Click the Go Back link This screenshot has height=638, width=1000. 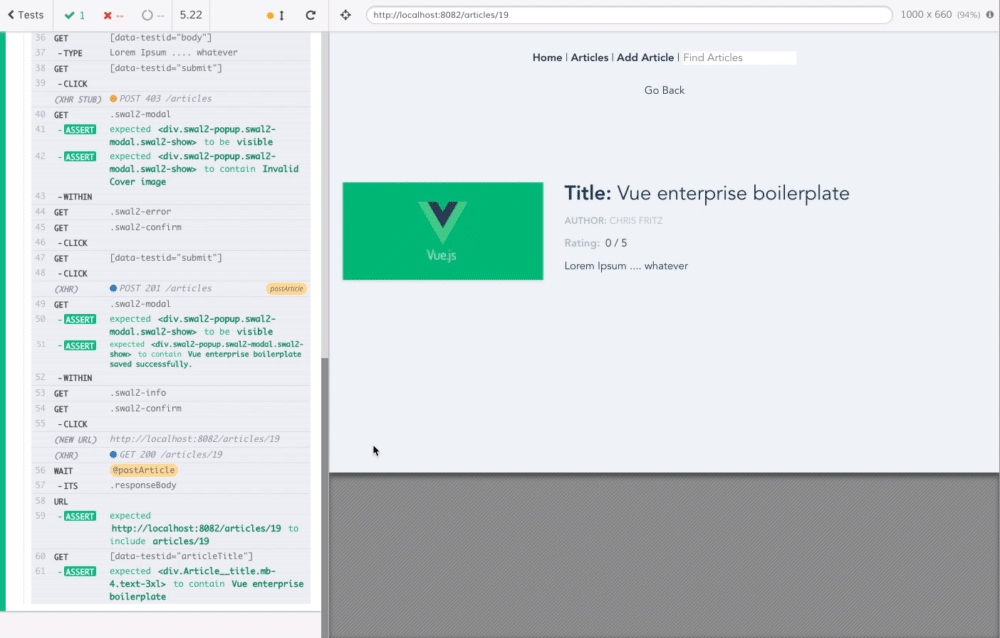[x=664, y=90]
